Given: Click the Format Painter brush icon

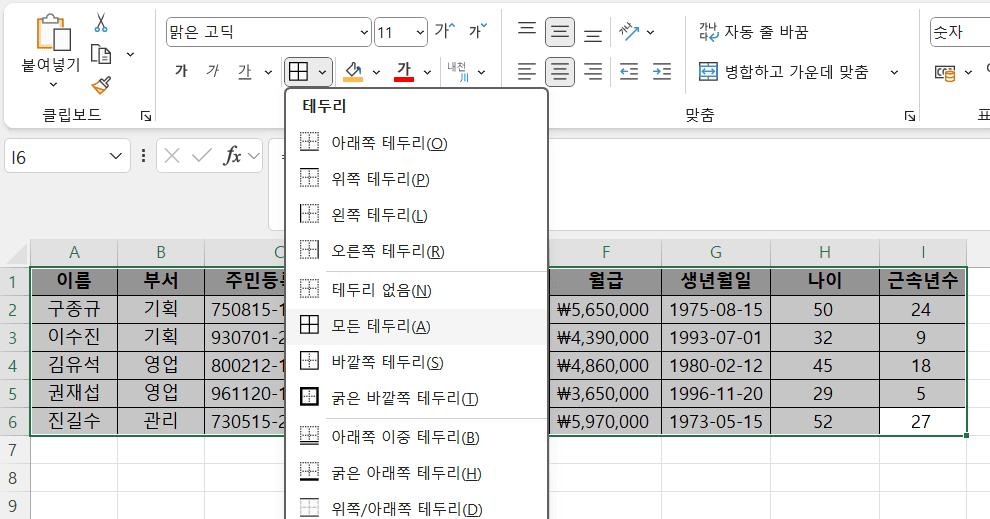Looking at the screenshot, I should (101, 85).
